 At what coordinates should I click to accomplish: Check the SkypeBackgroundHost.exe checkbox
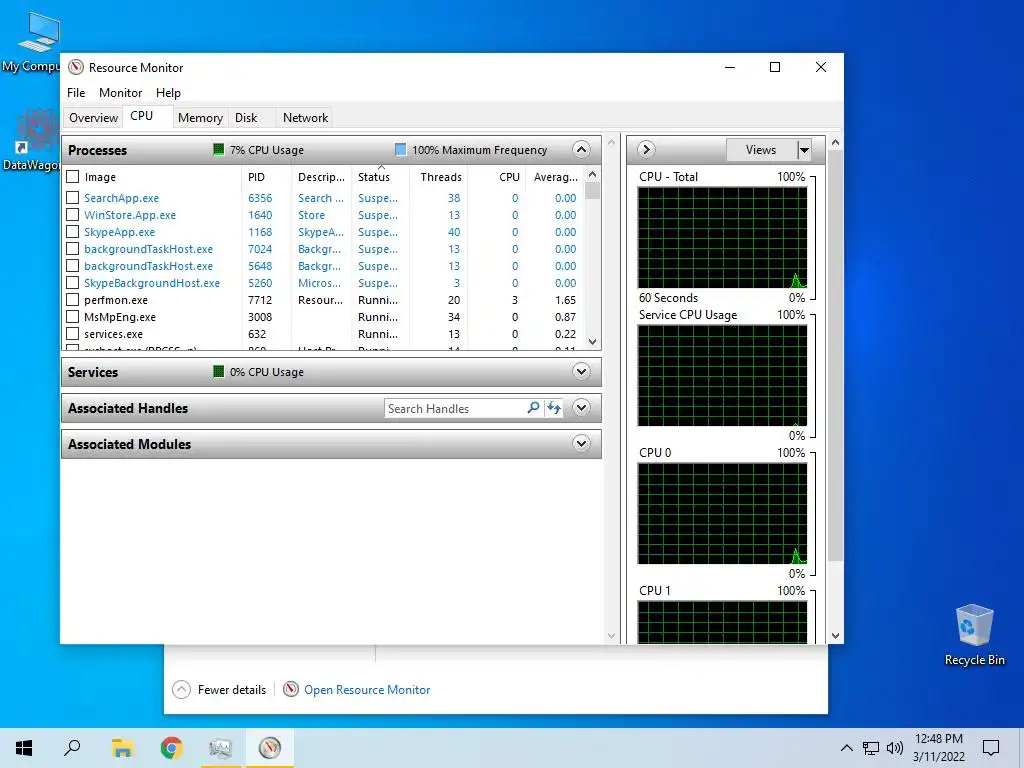(x=73, y=283)
